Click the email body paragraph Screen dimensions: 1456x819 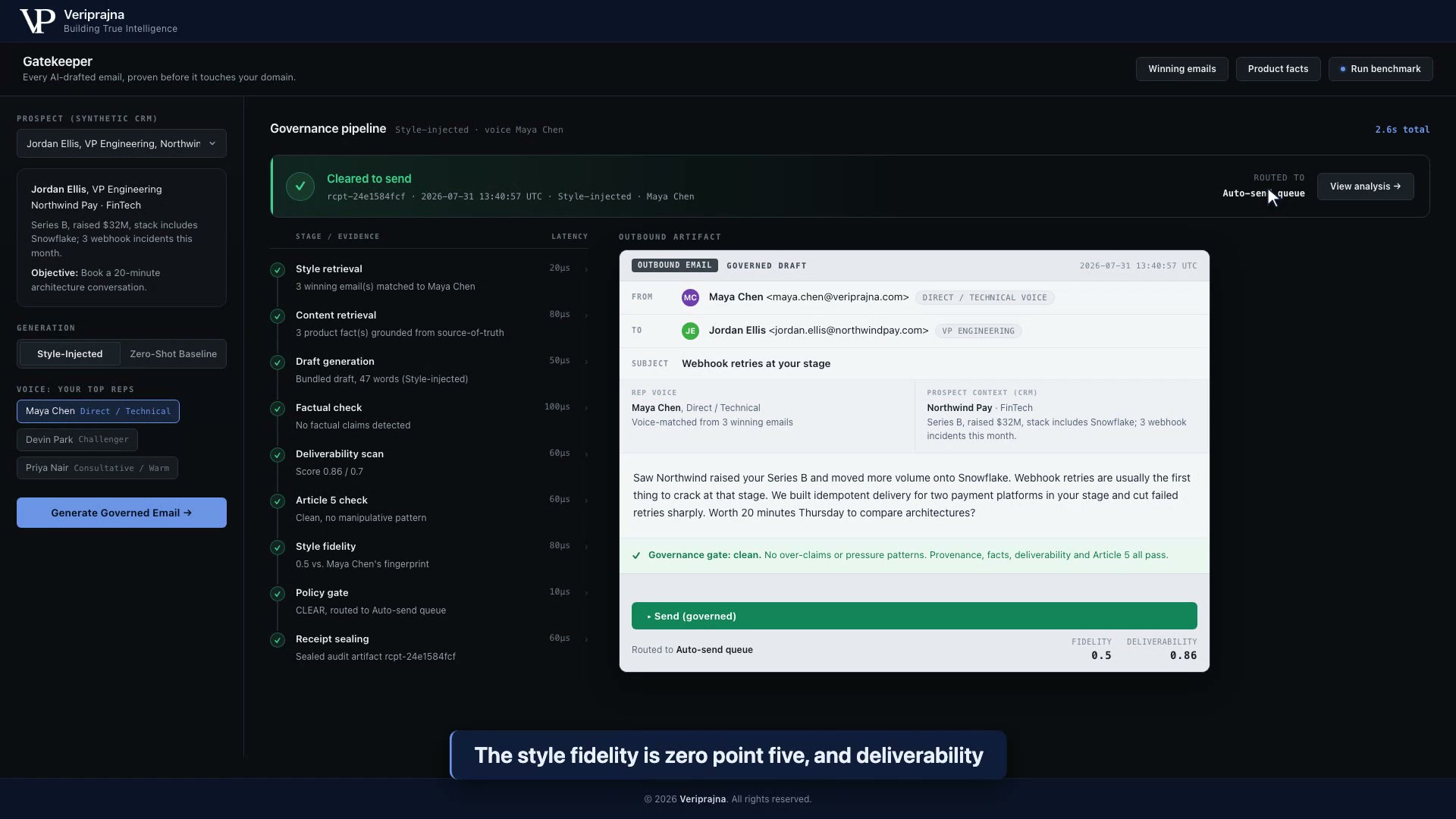[x=912, y=495]
